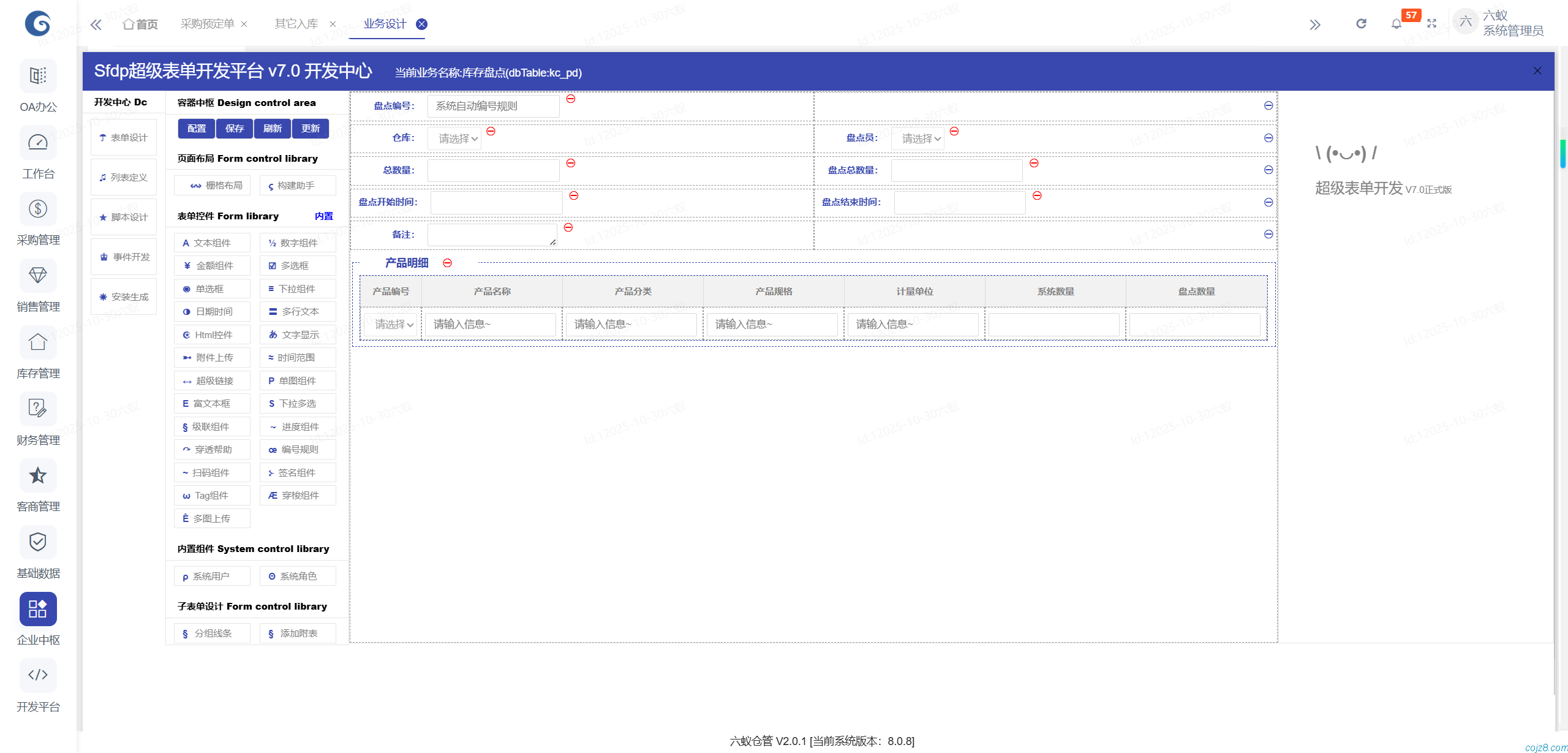Viewport: 1568px width, 753px height.
Task: Toggle the fullscreen icon in header
Action: pos(1431,24)
